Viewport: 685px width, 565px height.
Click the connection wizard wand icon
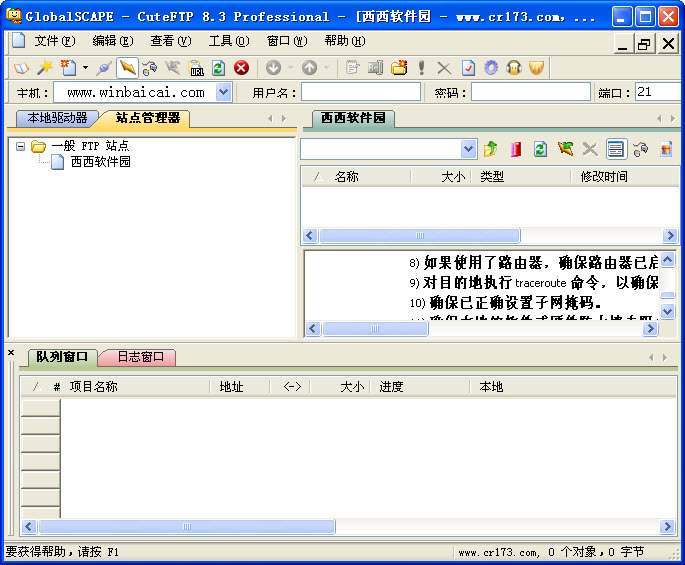44,68
